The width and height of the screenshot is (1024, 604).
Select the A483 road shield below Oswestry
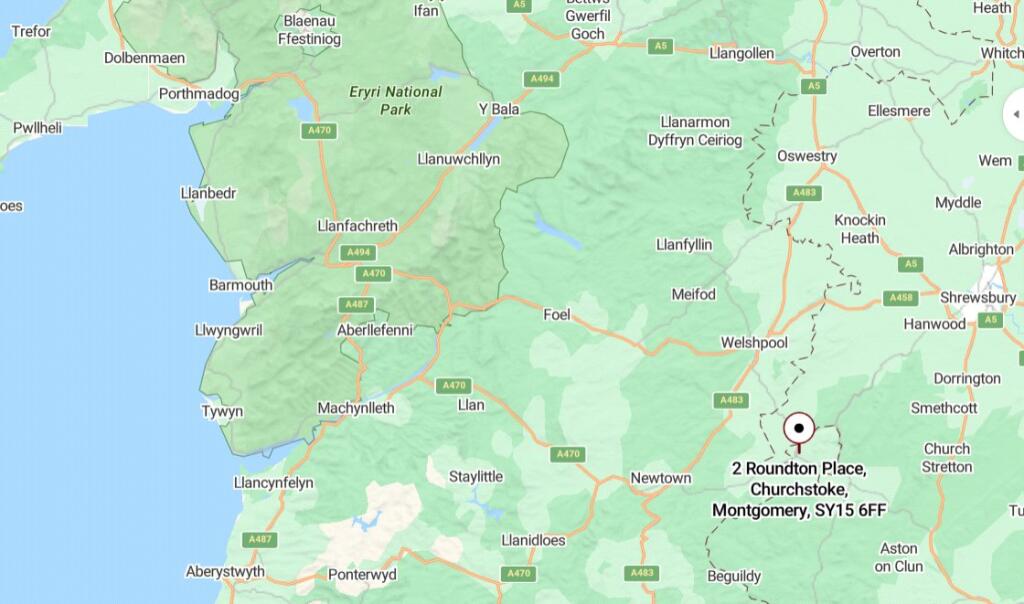pos(804,193)
